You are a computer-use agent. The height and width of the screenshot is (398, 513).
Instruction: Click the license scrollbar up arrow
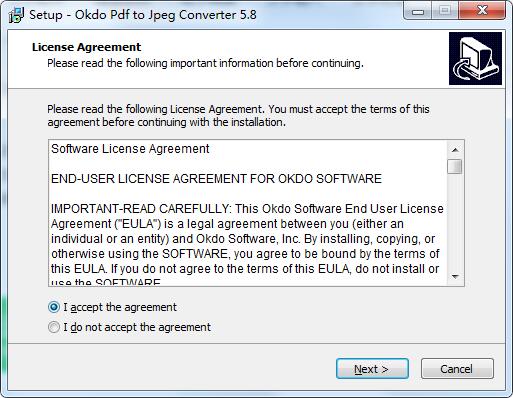coord(455,150)
